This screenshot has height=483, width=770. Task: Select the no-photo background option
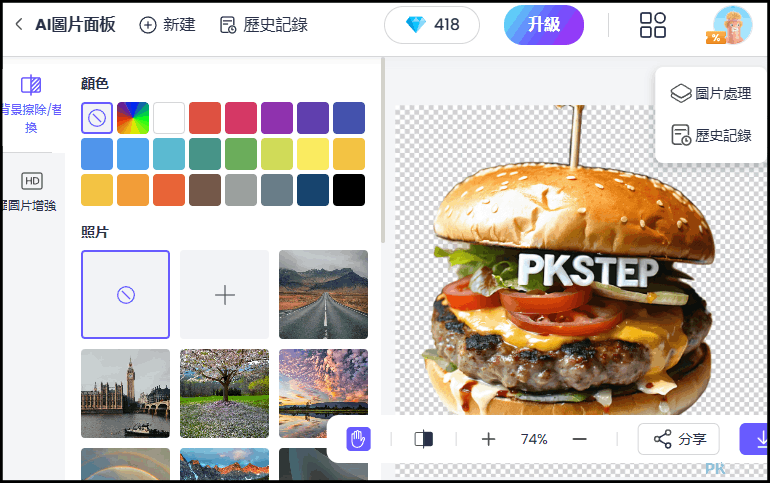(126, 295)
